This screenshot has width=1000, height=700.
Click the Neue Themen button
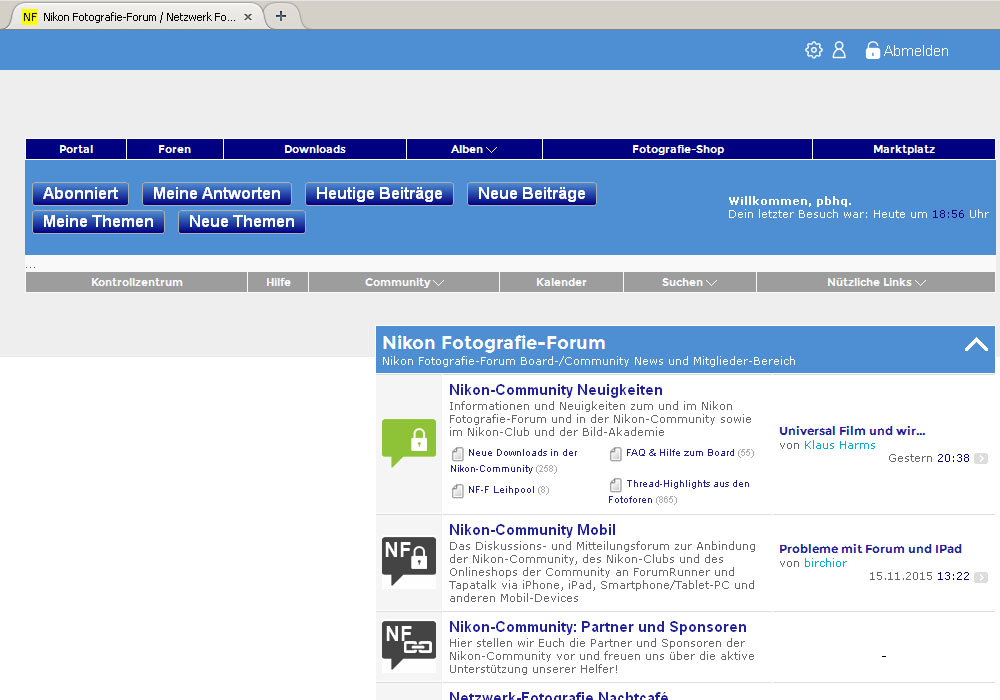[x=242, y=222]
